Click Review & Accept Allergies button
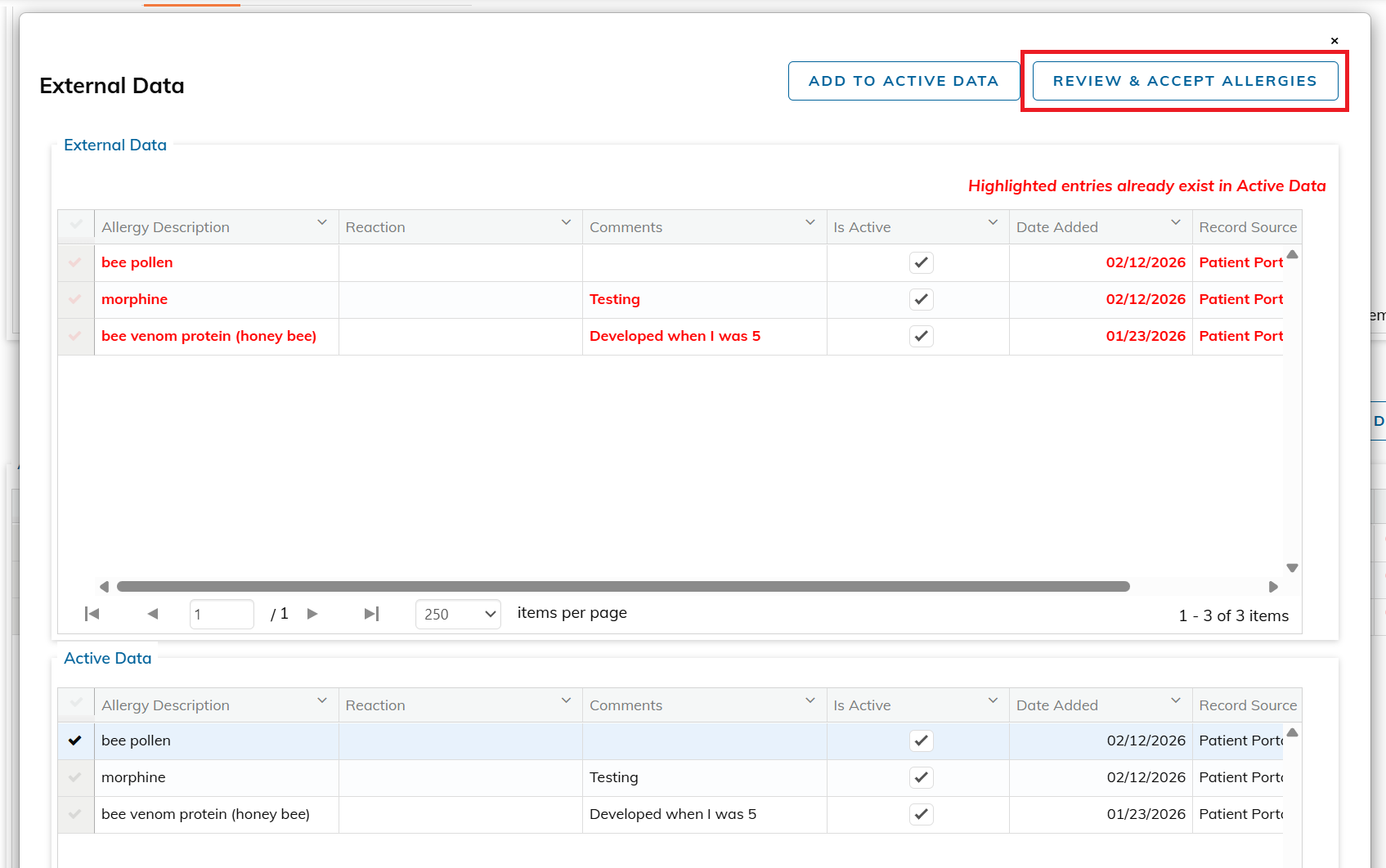Screen dimensions: 1386x868 pos(1185,81)
